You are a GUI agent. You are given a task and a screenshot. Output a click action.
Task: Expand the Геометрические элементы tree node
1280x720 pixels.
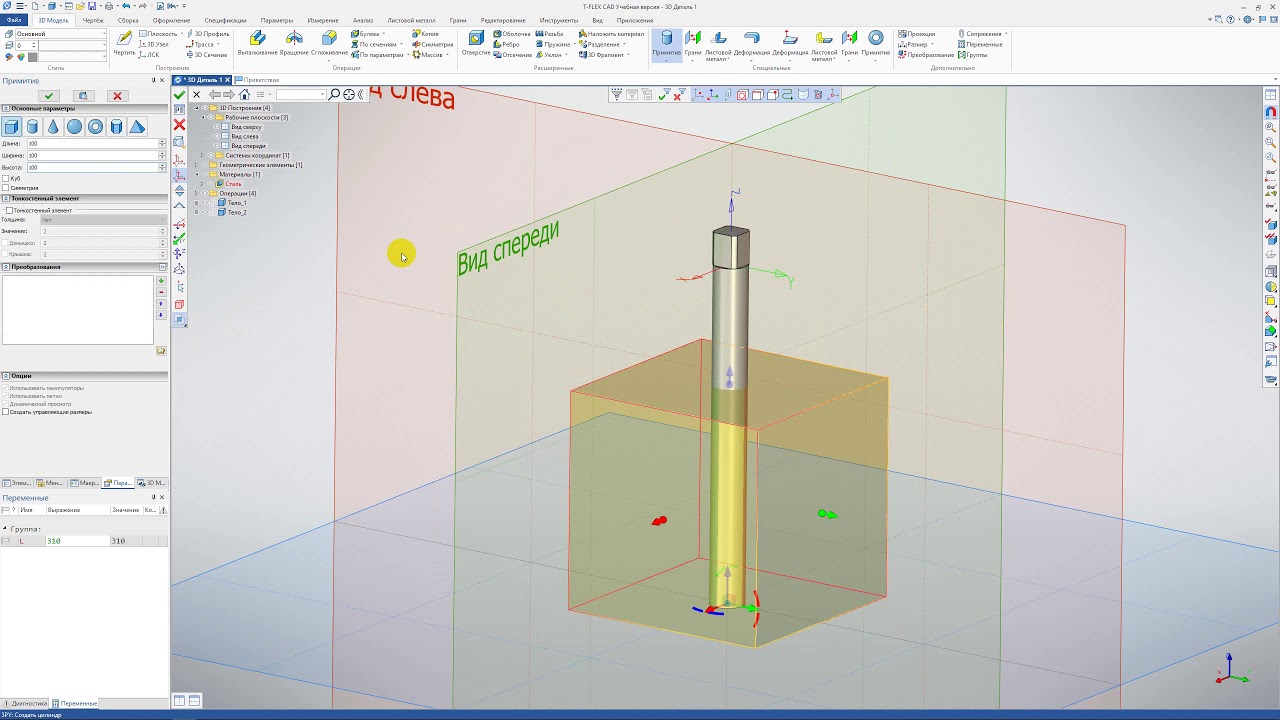pos(196,165)
